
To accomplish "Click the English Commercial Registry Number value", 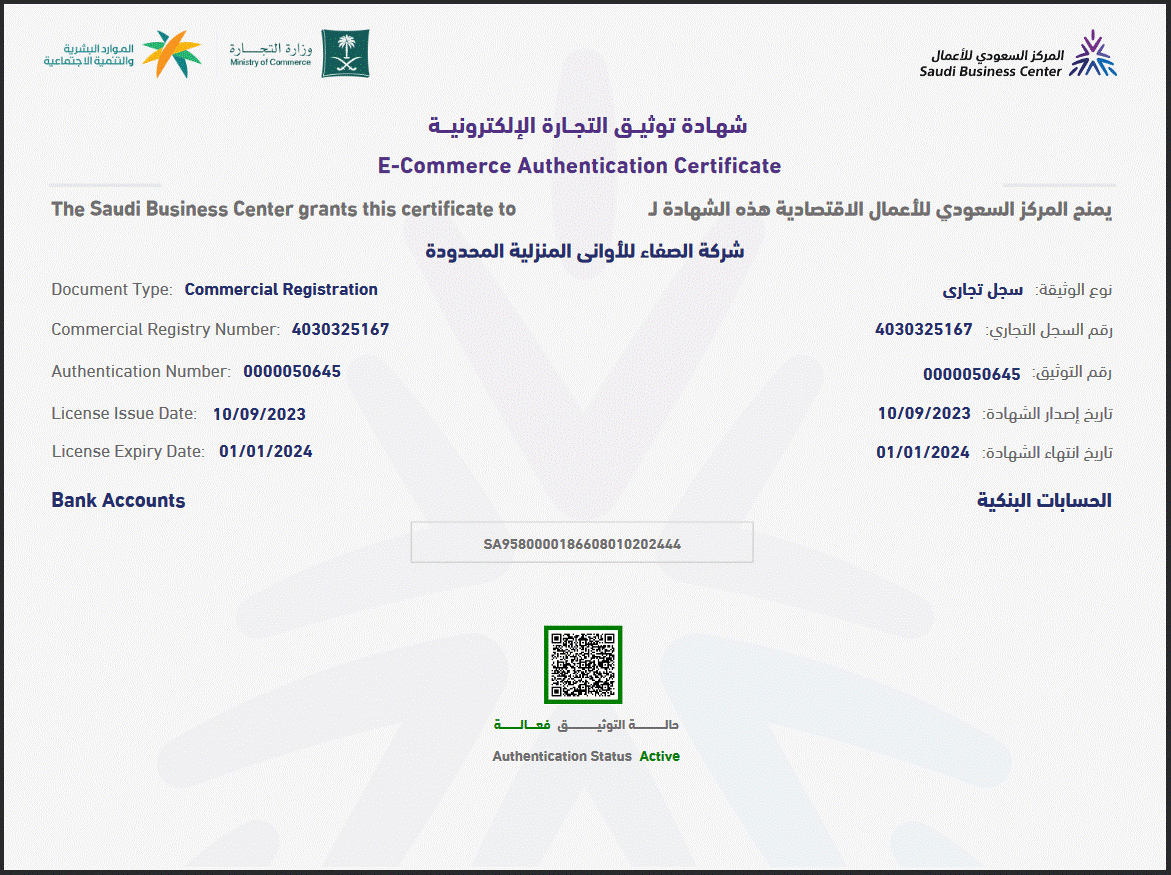I will click(x=340, y=330).
